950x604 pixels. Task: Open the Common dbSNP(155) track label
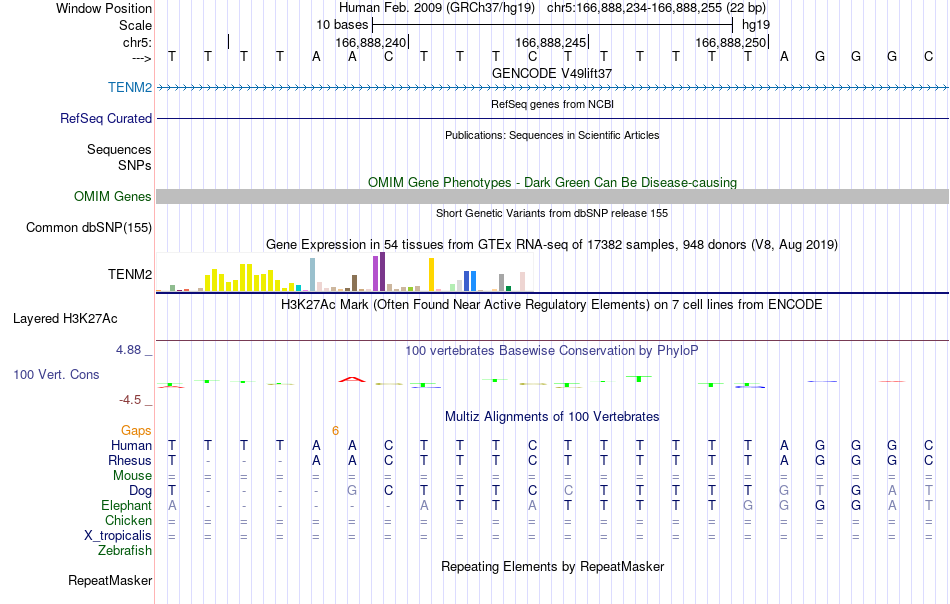[x=88, y=227]
